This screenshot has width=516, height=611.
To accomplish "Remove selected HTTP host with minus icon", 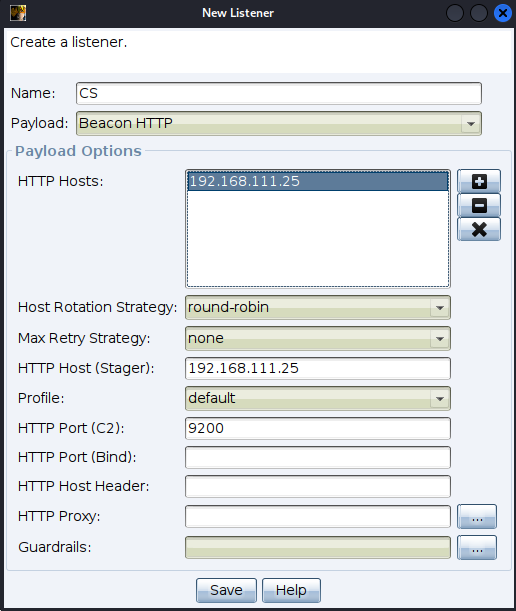I will tap(479, 205).
